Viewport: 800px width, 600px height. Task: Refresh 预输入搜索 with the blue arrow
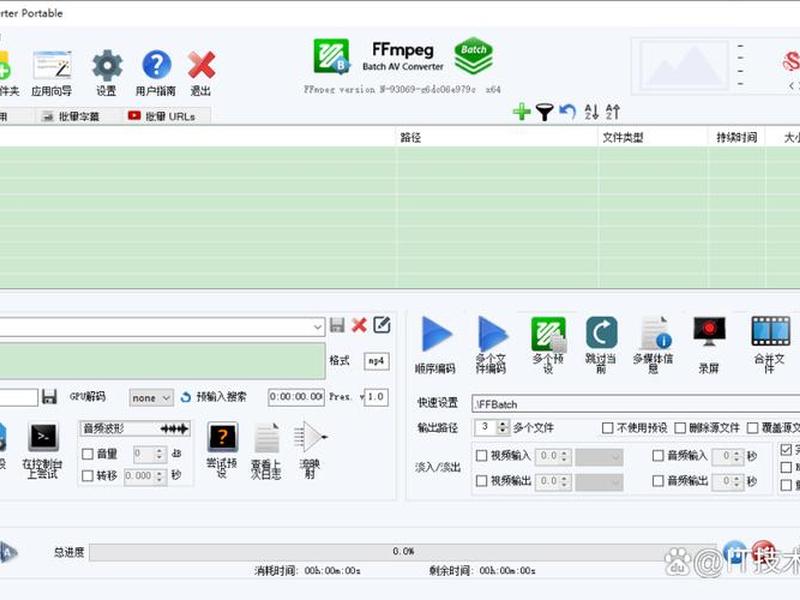186,397
